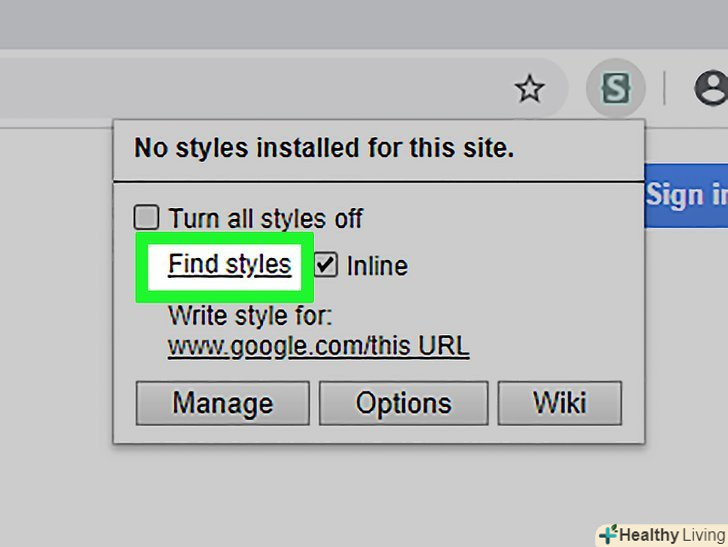Enable the Turn all styles off checkbox
The image size is (728, 547).
tap(147, 217)
